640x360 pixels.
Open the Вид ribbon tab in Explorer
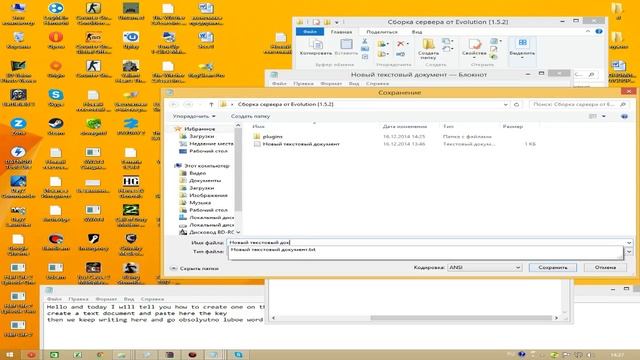[x=417, y=32]
